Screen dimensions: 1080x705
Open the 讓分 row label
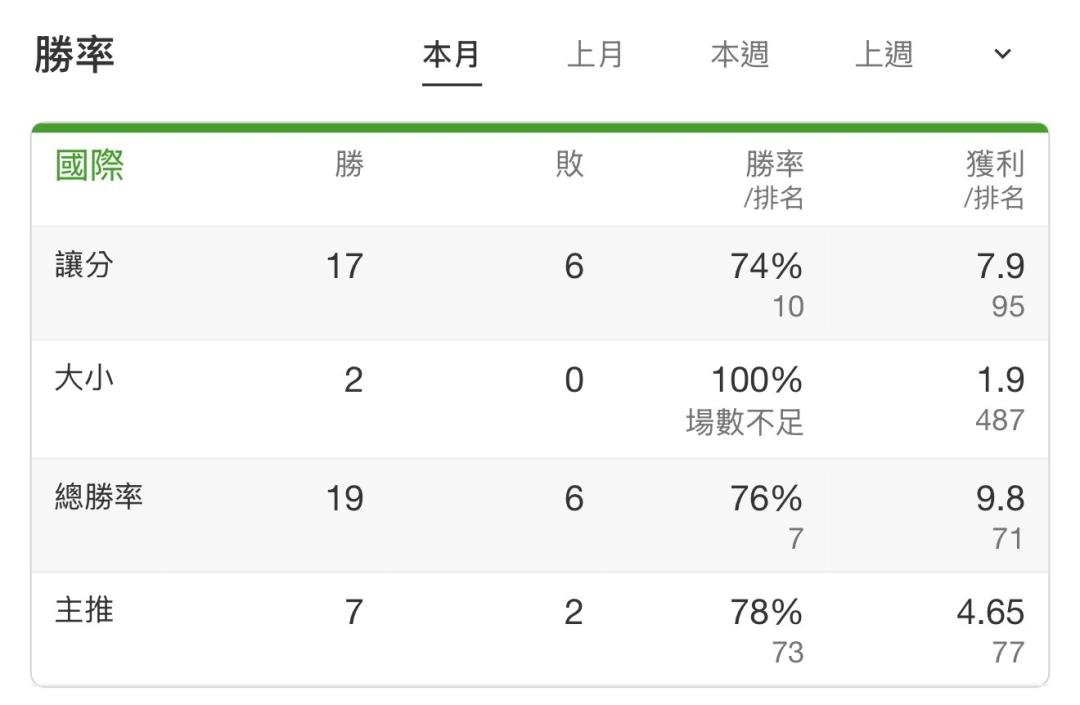point(84,265)
